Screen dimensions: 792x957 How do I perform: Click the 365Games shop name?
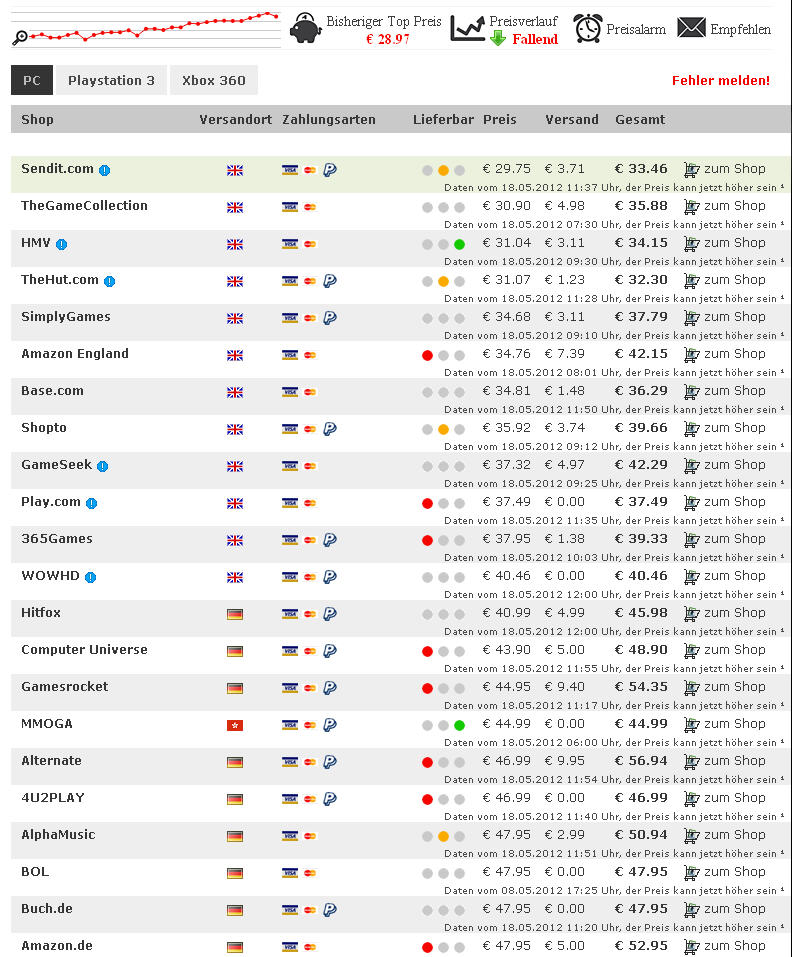(x=57, y=539)
